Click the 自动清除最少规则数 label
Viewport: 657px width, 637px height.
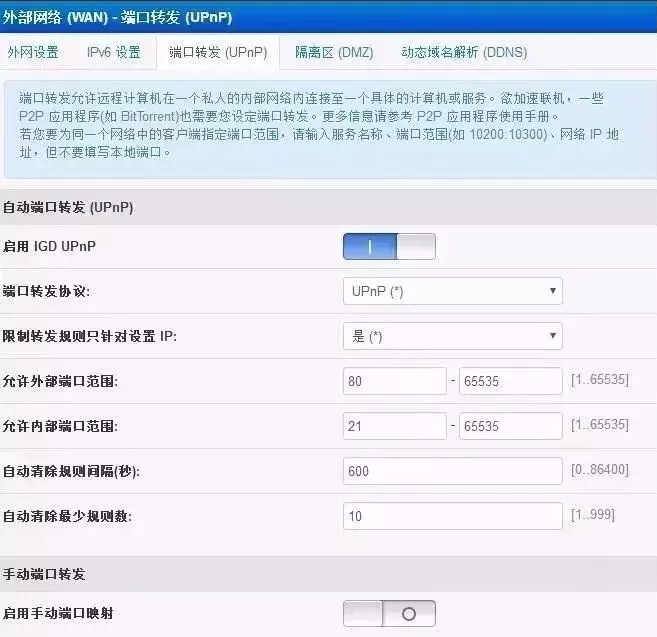(67, 516)
